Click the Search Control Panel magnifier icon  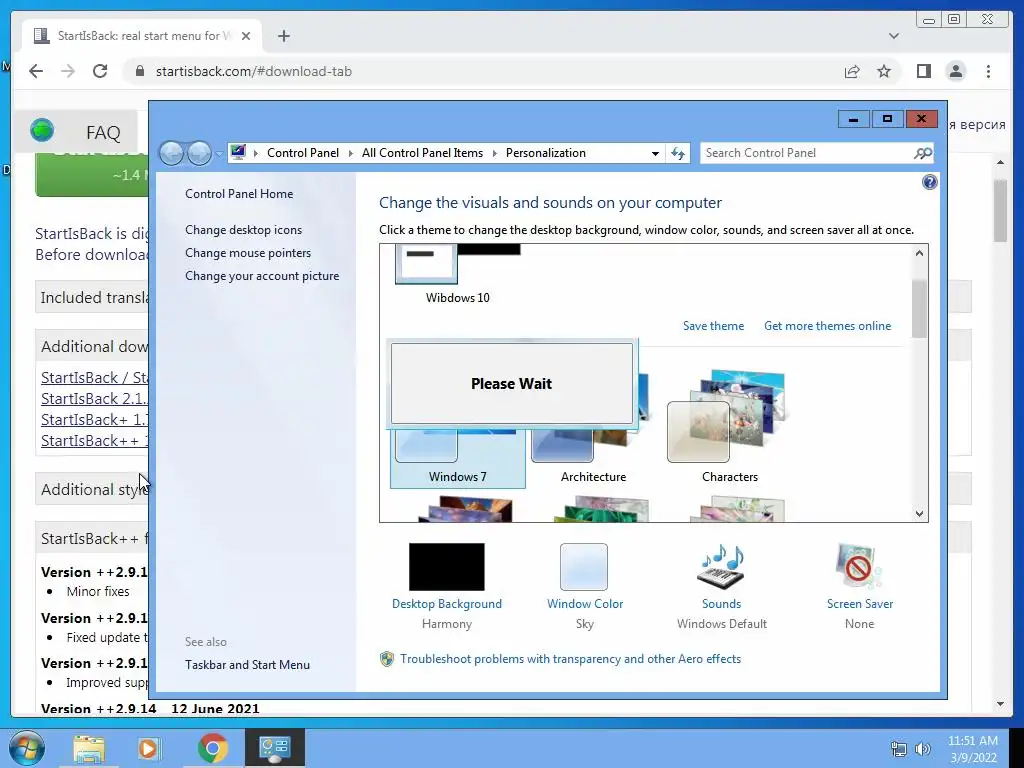pos(922,153)
